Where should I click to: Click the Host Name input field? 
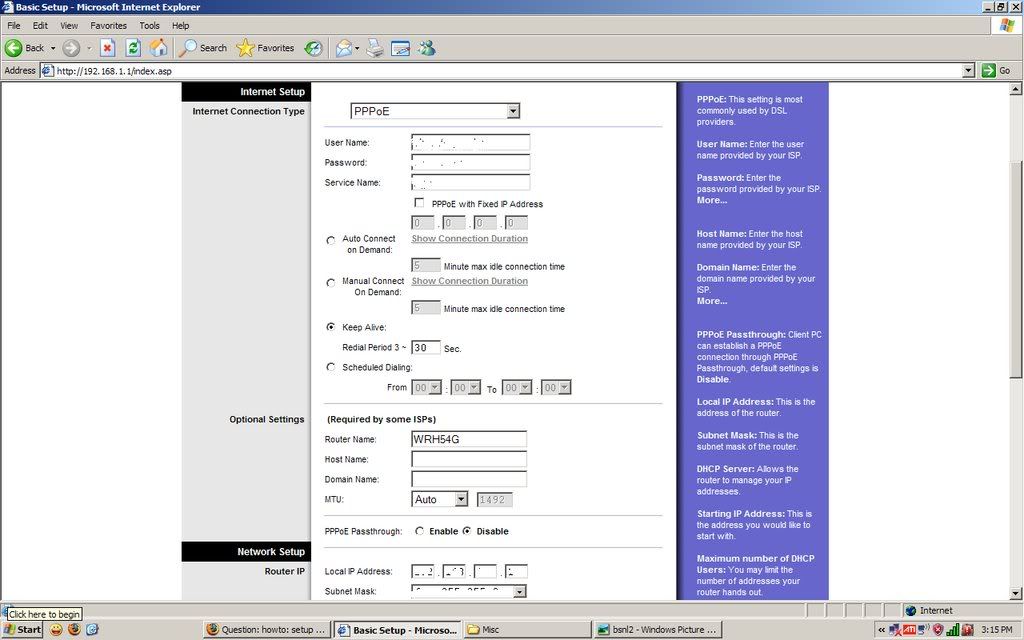pos(469,459)
